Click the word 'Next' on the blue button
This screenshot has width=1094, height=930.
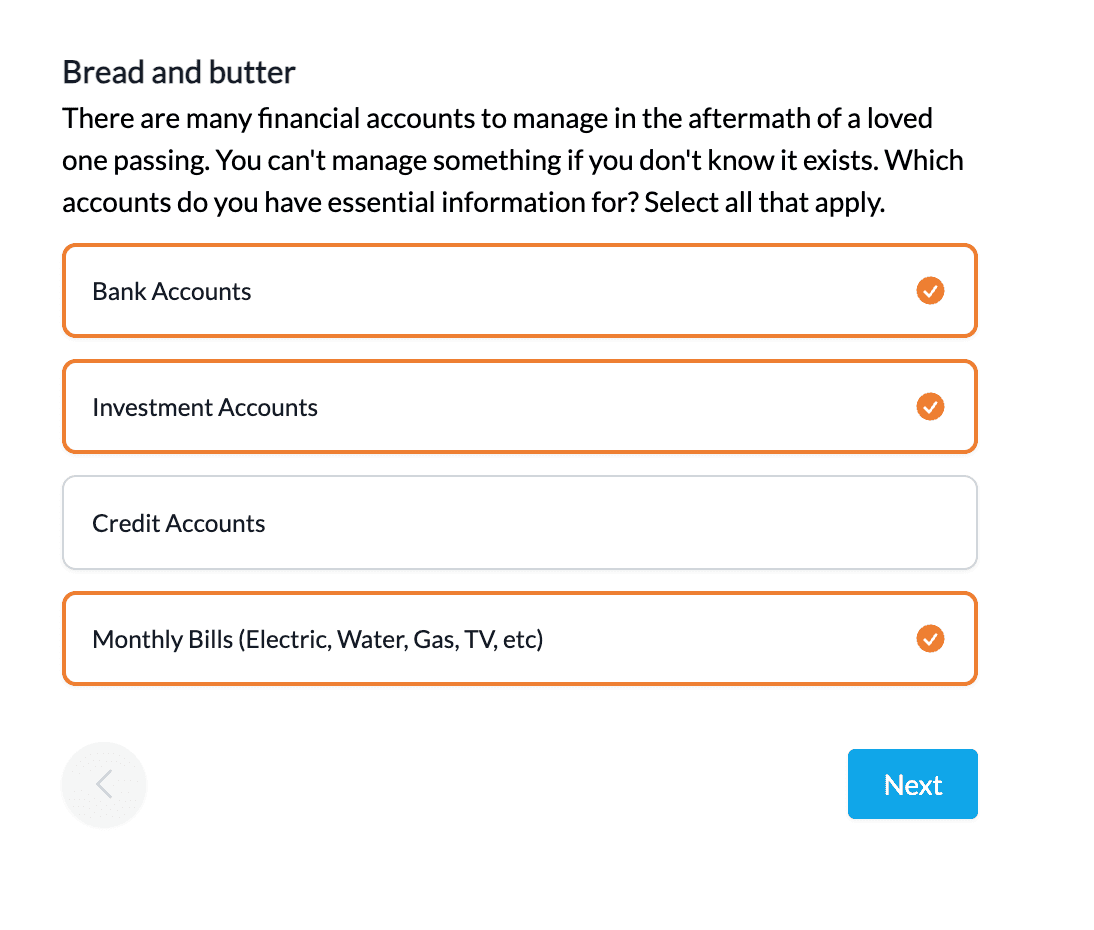pyautogui.click(x=913, y=785)
